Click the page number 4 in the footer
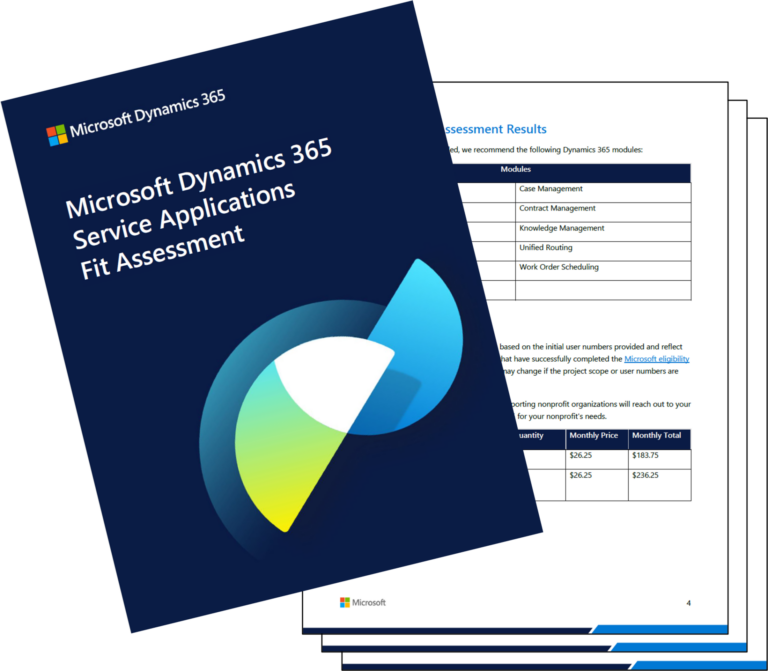The height and width of the screenshot is (671, 768). pos(688,603)
